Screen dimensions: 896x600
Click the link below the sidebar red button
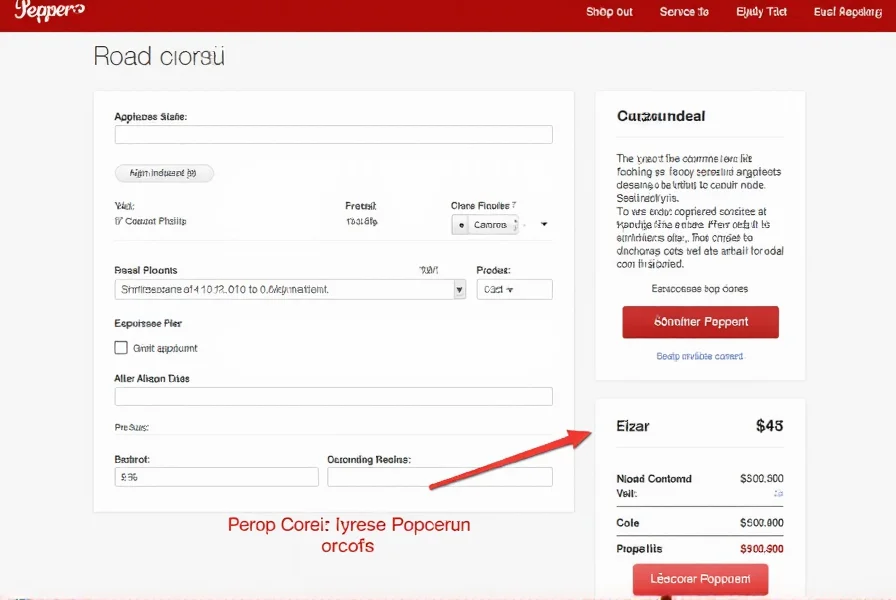(x=700, y=356)
